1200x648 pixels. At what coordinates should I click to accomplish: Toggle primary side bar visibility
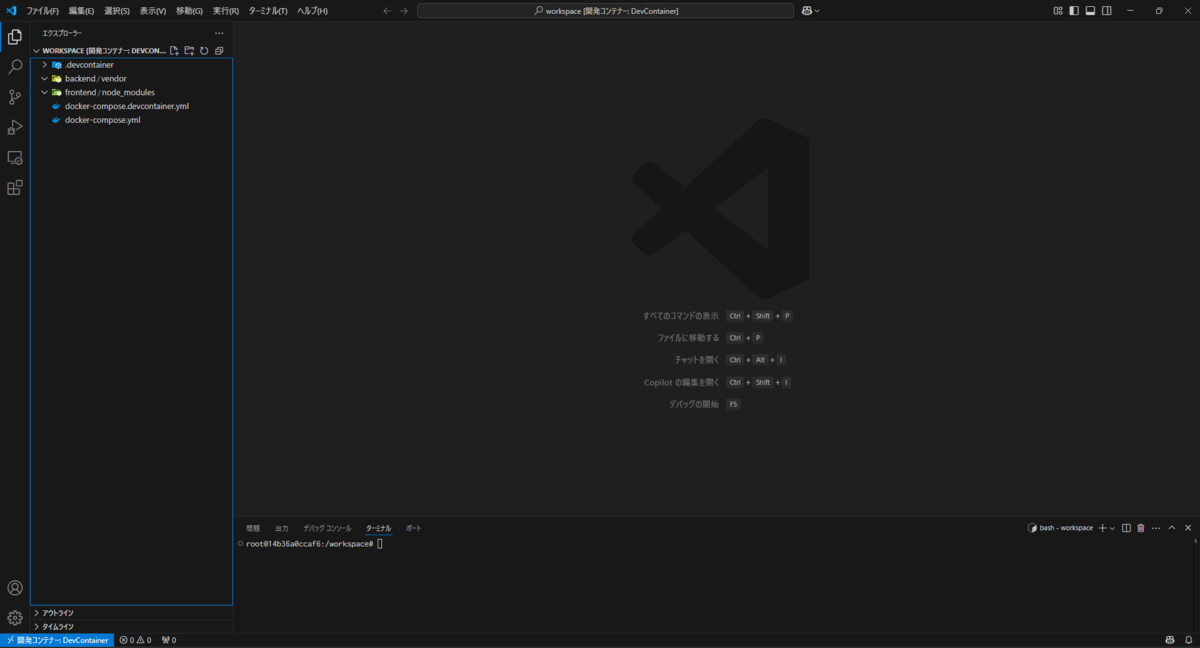pos(1074,11)
